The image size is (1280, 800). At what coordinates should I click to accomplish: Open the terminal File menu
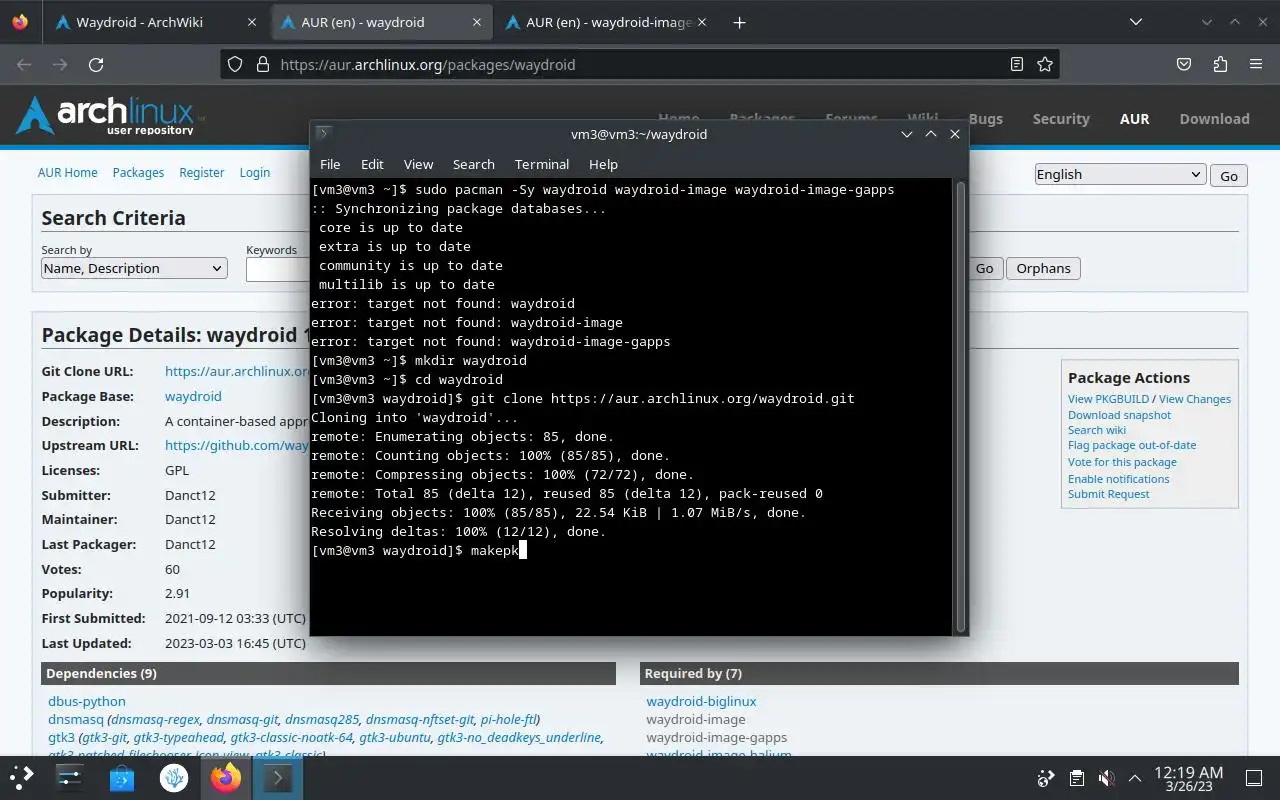pos(330,164)
